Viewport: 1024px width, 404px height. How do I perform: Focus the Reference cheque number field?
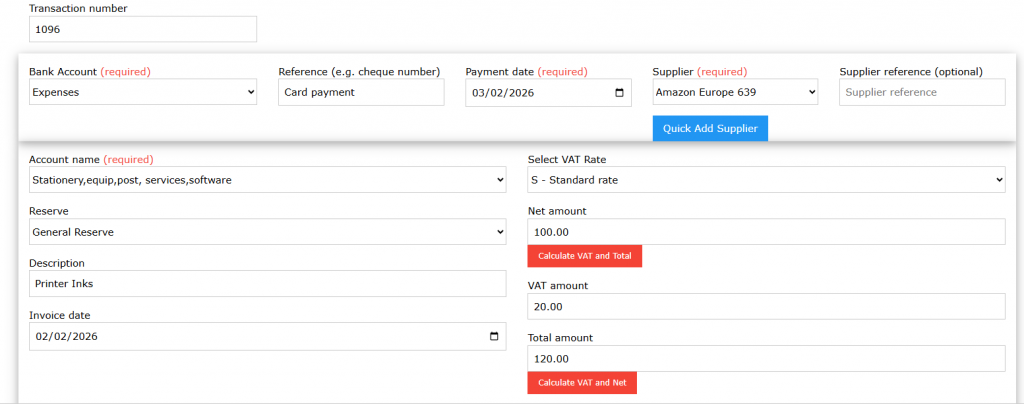(361, 93)
